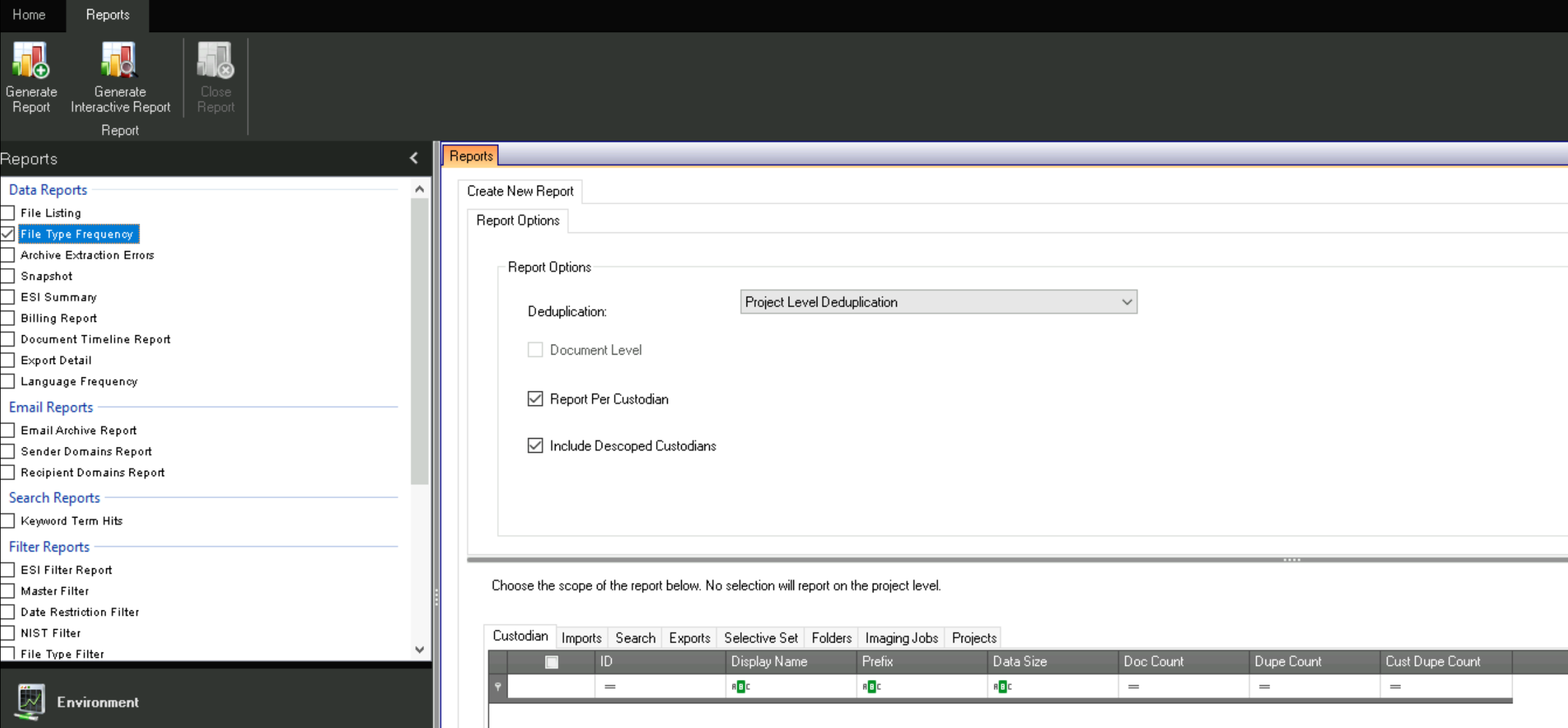The image size is (1568, 728).
Task: Click the select-all checkbox in the grid header
Action: (x=552, y=662)
